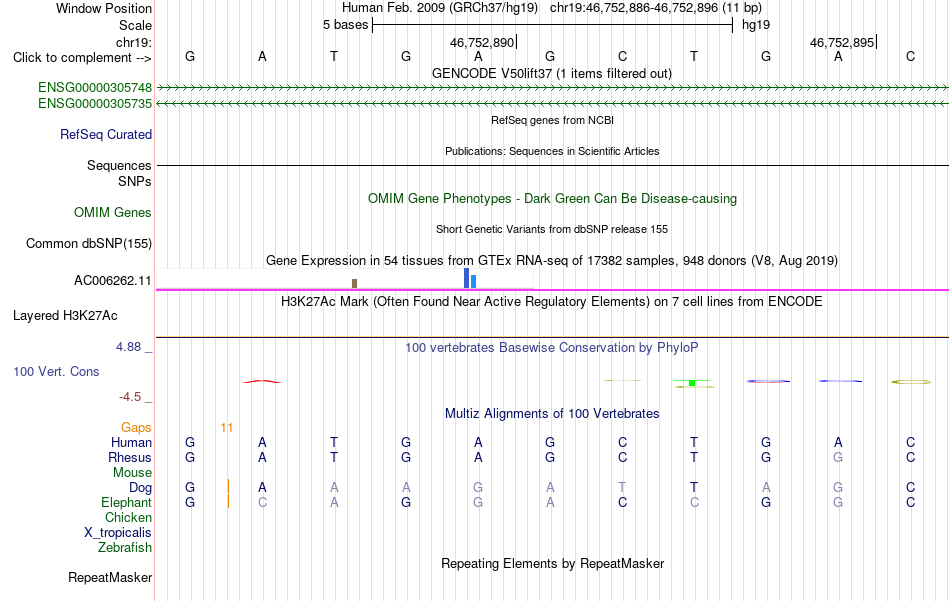Select the ENSG00000305748 gene label

point(95,88)
